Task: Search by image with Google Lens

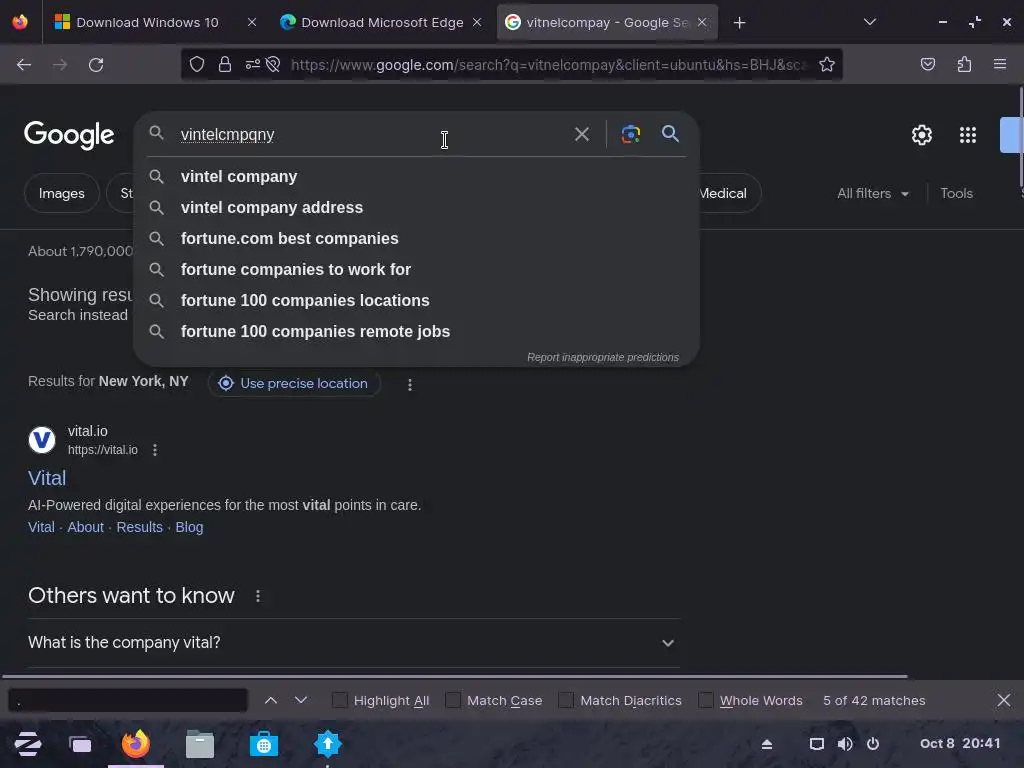Action: pos(630,135)
